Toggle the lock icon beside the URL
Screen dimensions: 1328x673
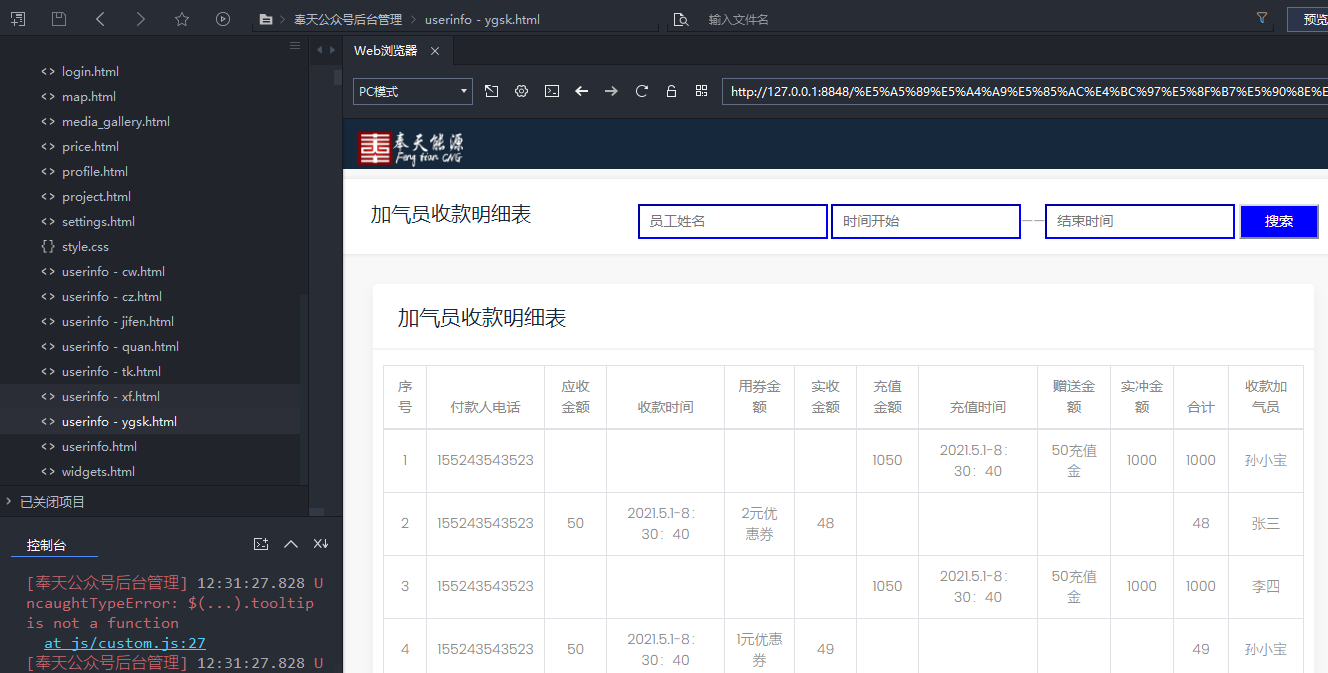click(x=671, y=91)
